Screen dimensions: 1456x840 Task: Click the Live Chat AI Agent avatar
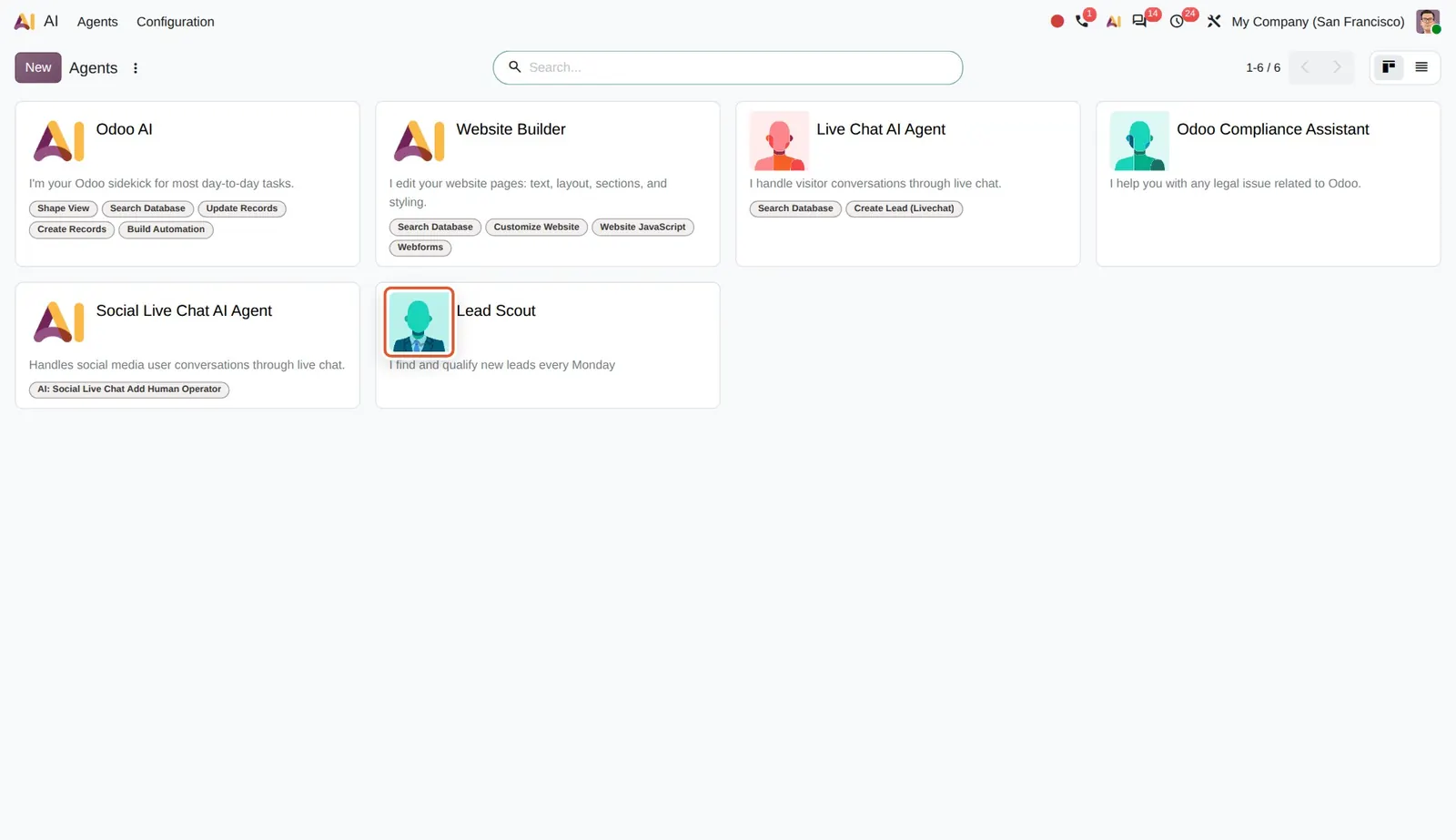[x=779, y=141]
